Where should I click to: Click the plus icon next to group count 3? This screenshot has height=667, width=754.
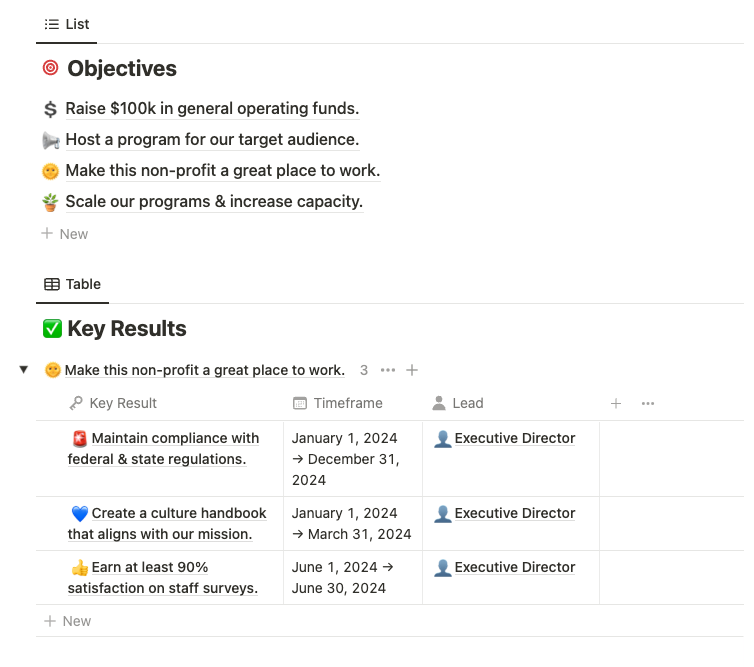[x=412, y=370]
